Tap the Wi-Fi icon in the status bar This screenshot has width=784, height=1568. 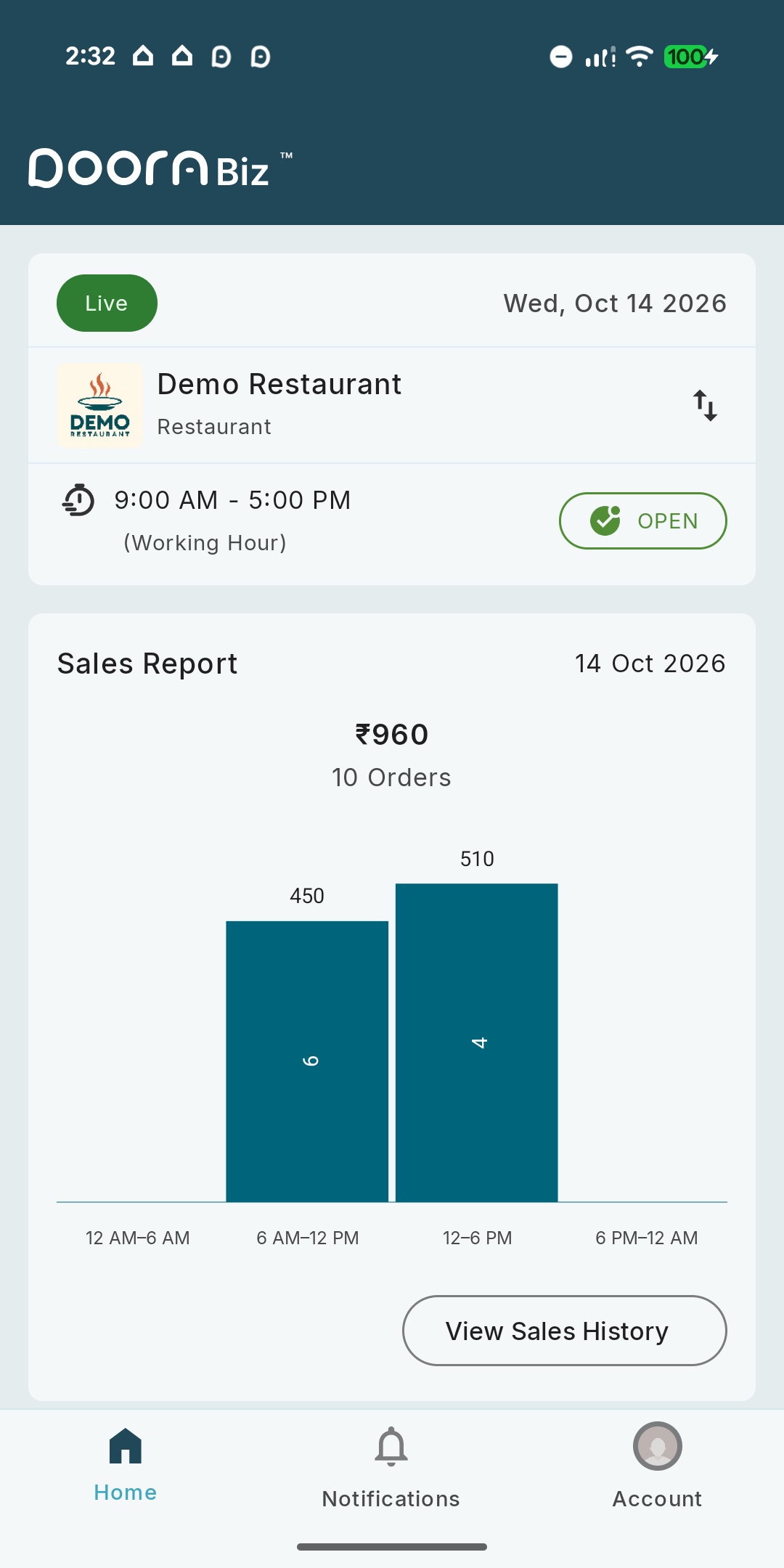click(640, 56)
